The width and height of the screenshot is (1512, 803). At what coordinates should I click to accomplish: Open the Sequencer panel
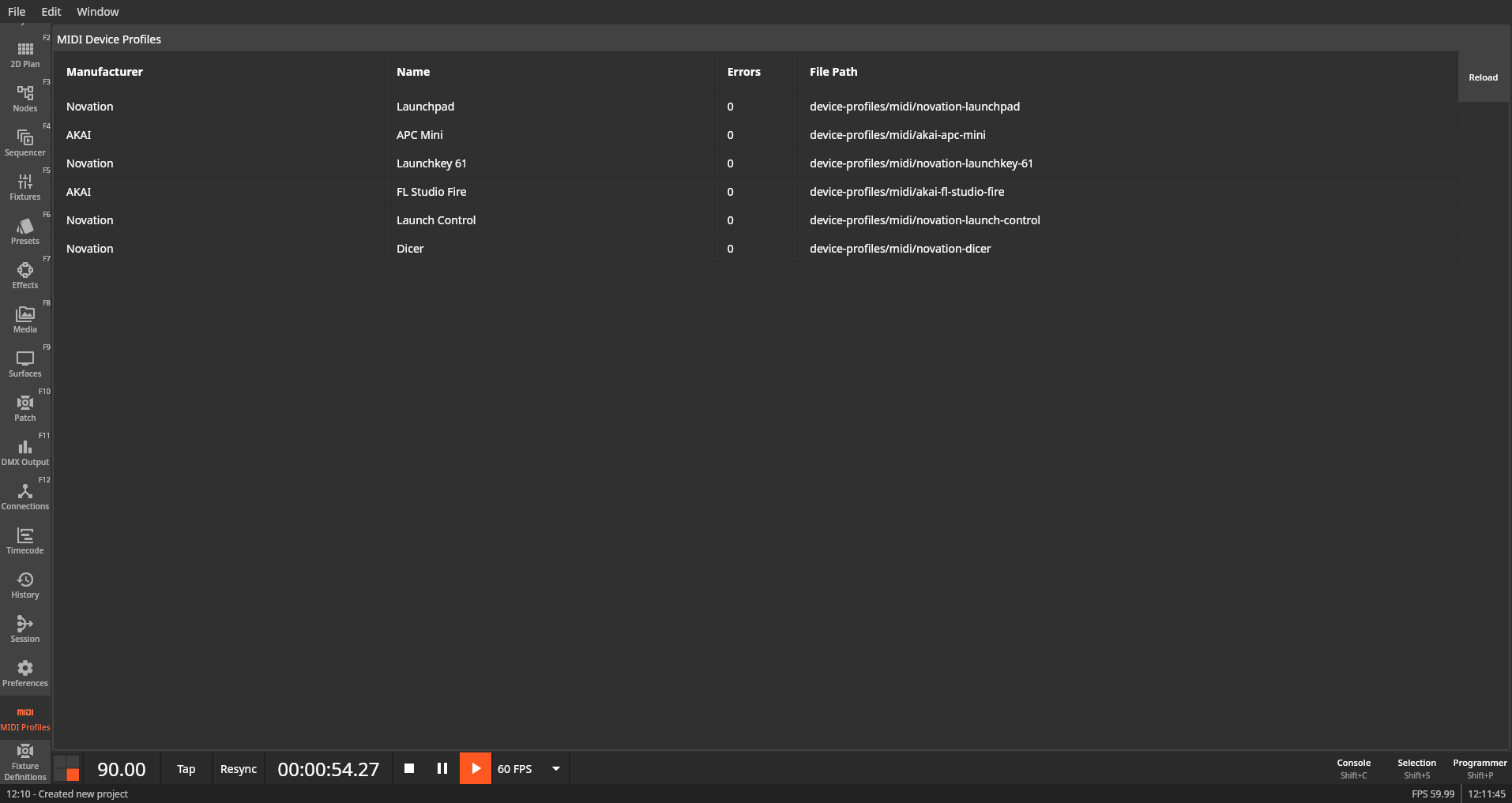(x=25, y=144)
